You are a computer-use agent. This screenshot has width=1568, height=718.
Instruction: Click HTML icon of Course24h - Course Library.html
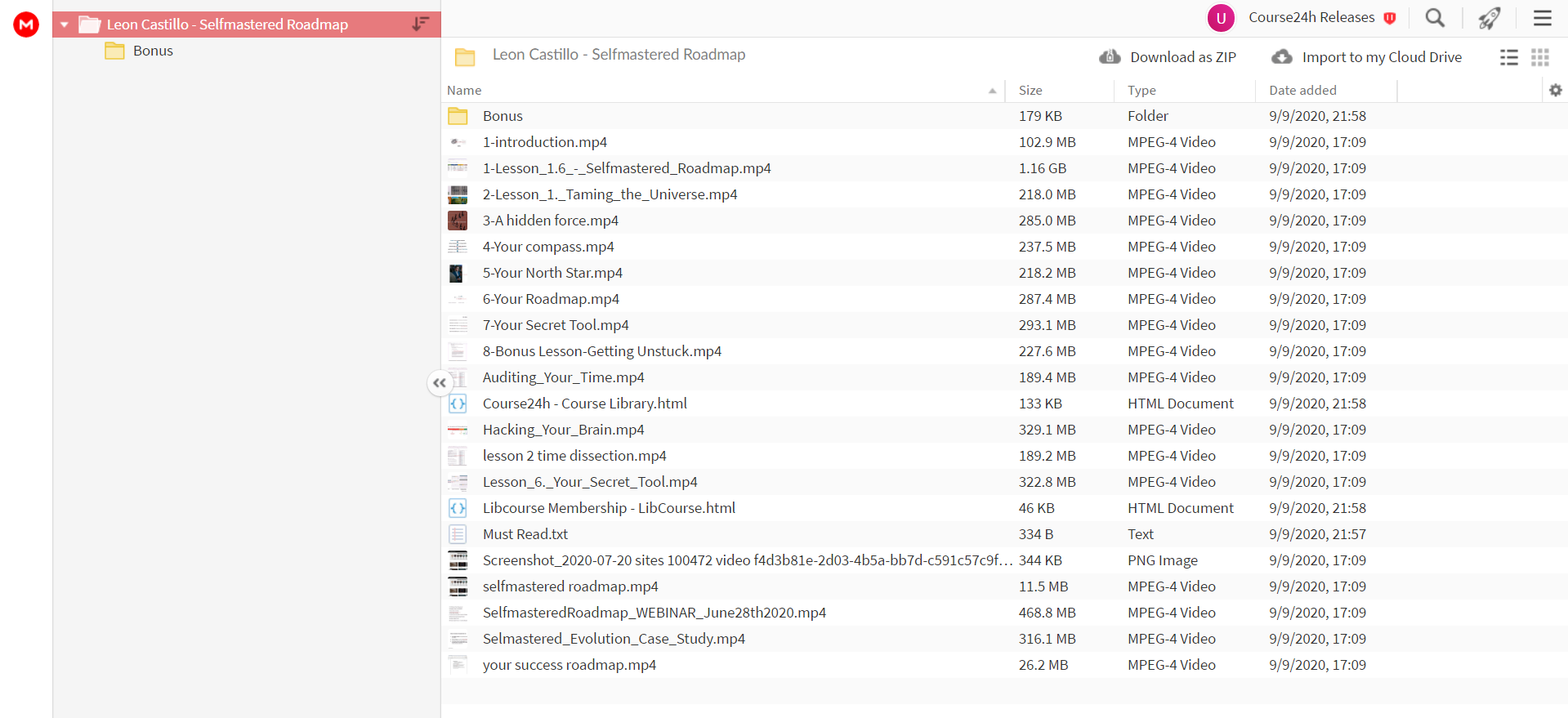click(458, 404)
